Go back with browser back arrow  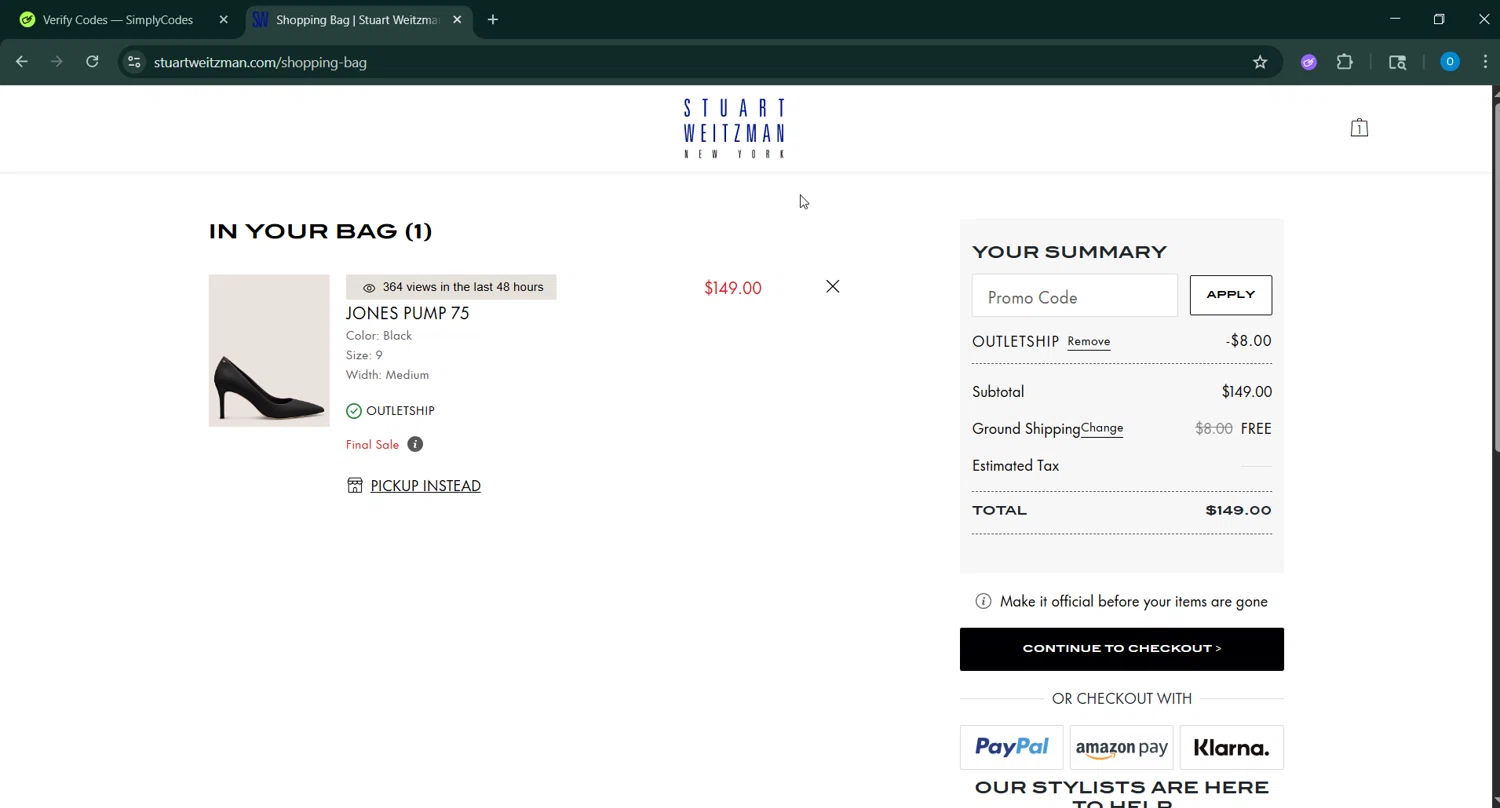[22, 62]
